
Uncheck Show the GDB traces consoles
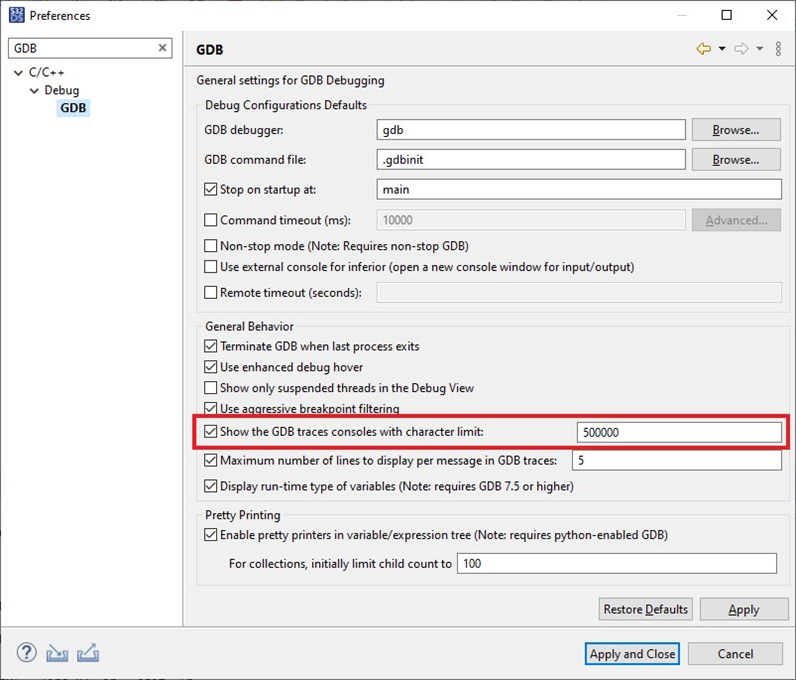click(x=210, y=432)
